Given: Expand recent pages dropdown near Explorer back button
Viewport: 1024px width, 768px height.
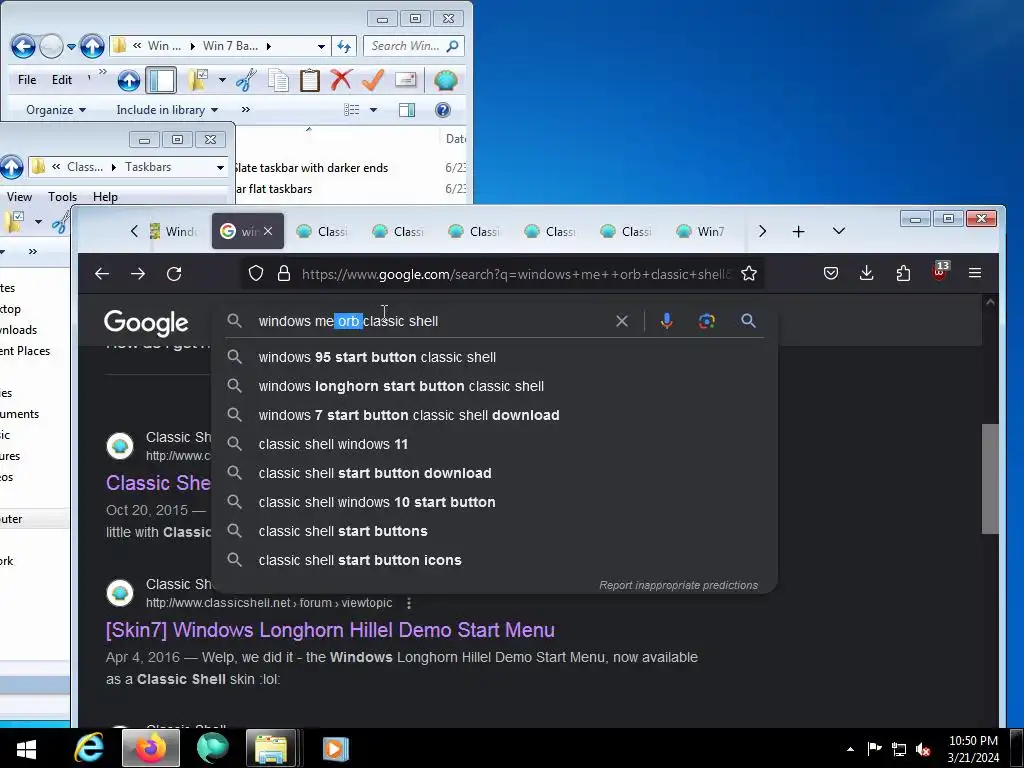Looking at the screenshot, I should tap(71, 46).
